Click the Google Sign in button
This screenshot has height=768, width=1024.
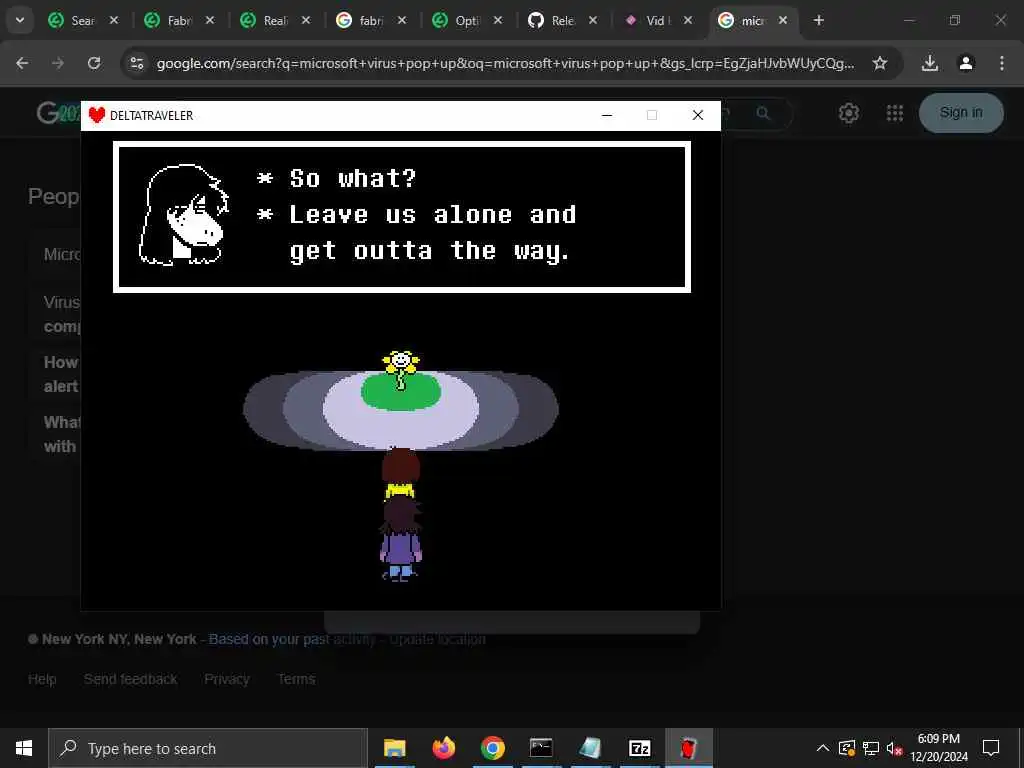click(961, 112)
